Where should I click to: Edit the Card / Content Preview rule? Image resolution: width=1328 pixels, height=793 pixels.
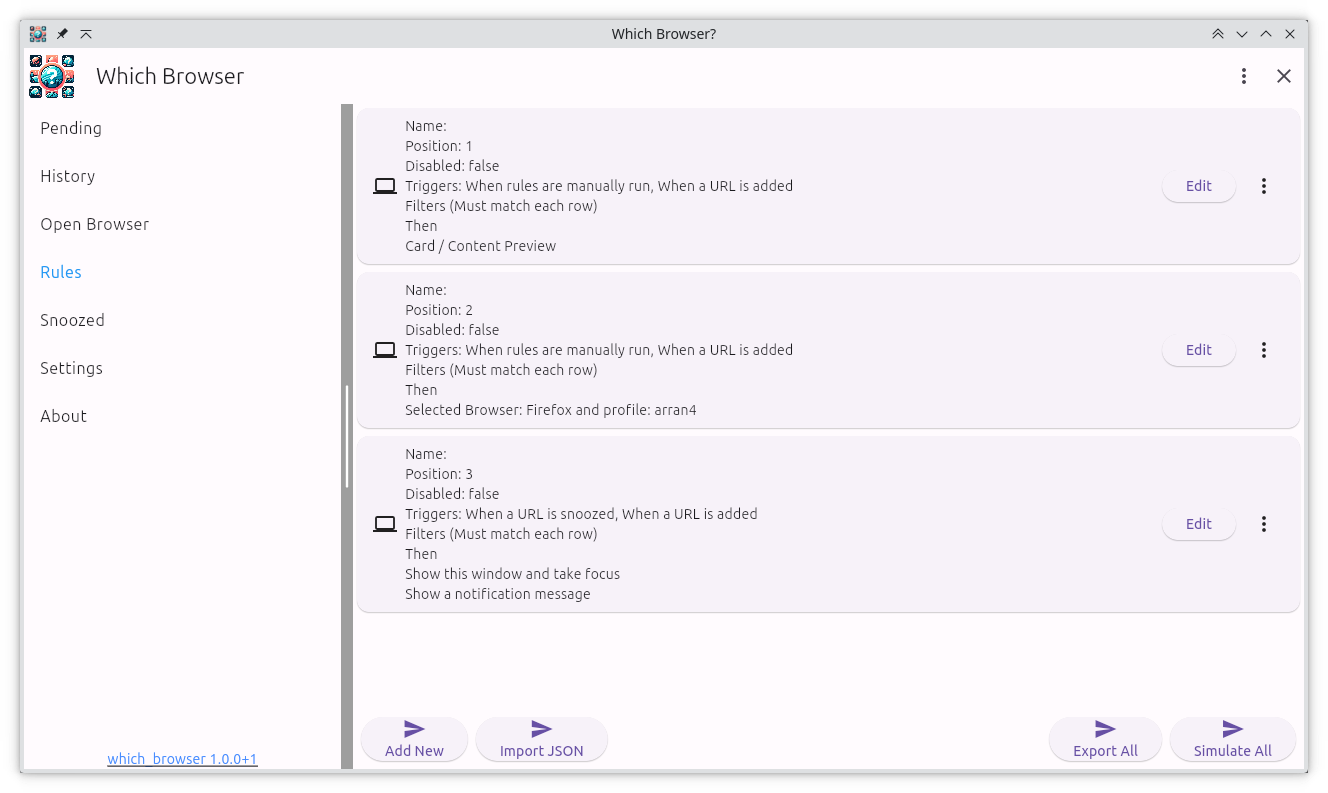(1198, 186)
